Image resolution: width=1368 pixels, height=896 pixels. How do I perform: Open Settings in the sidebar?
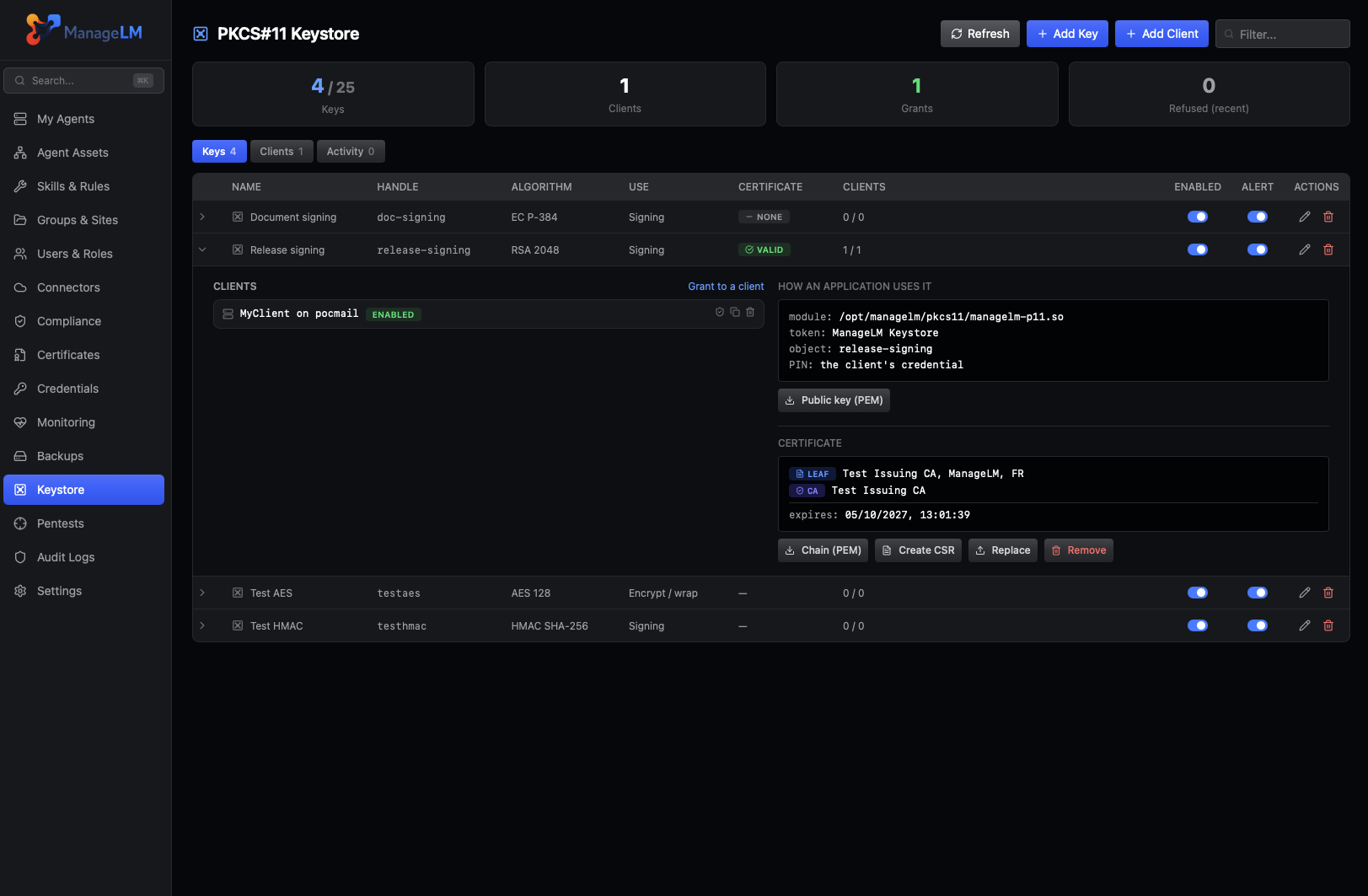pos(83,591)
